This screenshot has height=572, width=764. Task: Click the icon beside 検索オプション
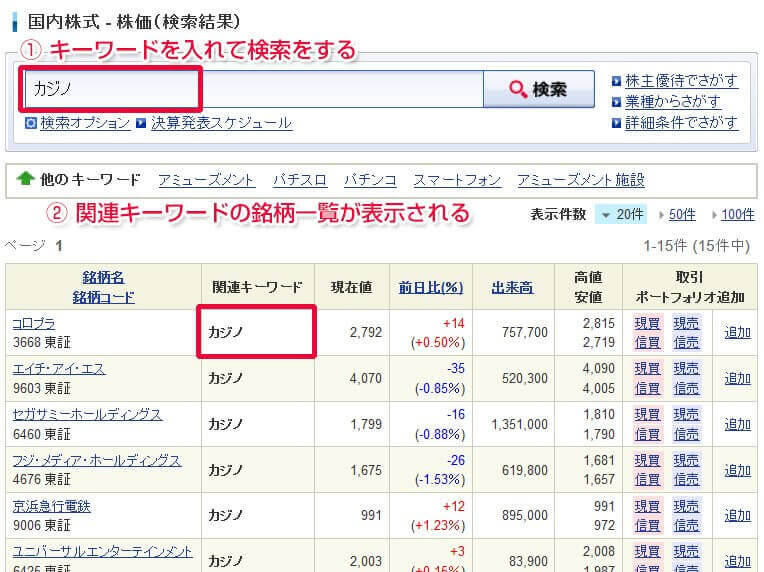point(31,123)
